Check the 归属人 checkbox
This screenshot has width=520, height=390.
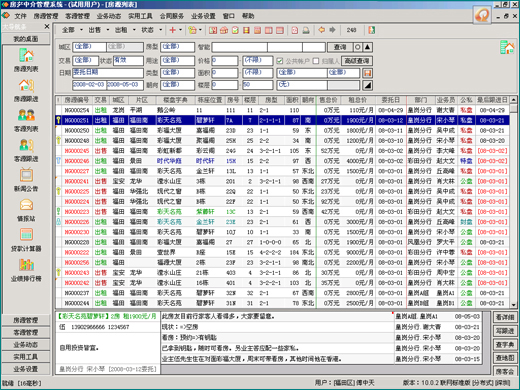(x=316, y=61)
